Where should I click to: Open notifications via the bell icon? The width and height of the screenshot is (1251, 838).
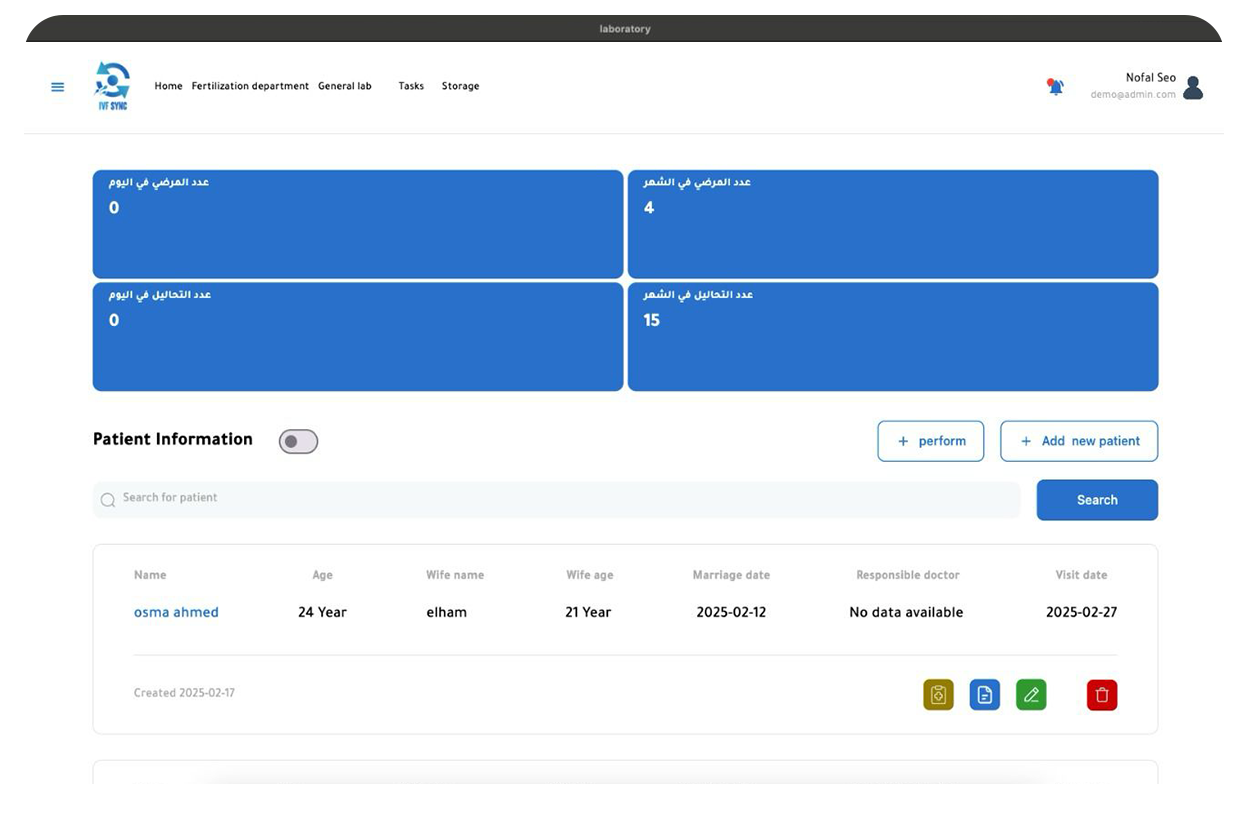[x=1055, y=87]
